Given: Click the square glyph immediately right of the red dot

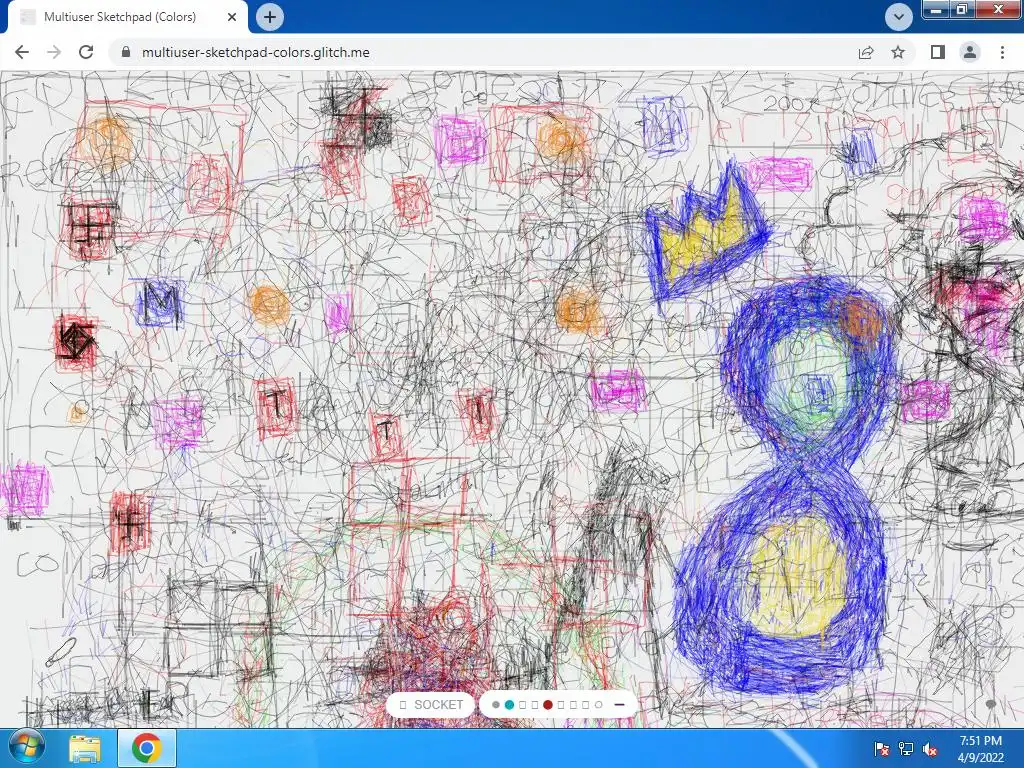Looking at the screenshot, I should [560, 705].
